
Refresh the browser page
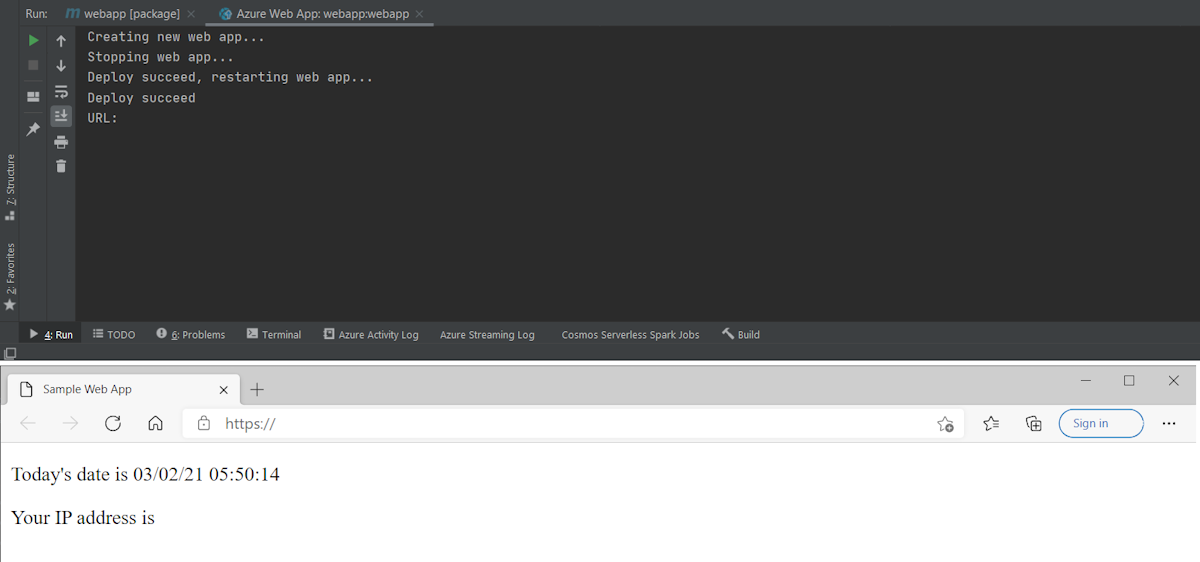(113, 424)
